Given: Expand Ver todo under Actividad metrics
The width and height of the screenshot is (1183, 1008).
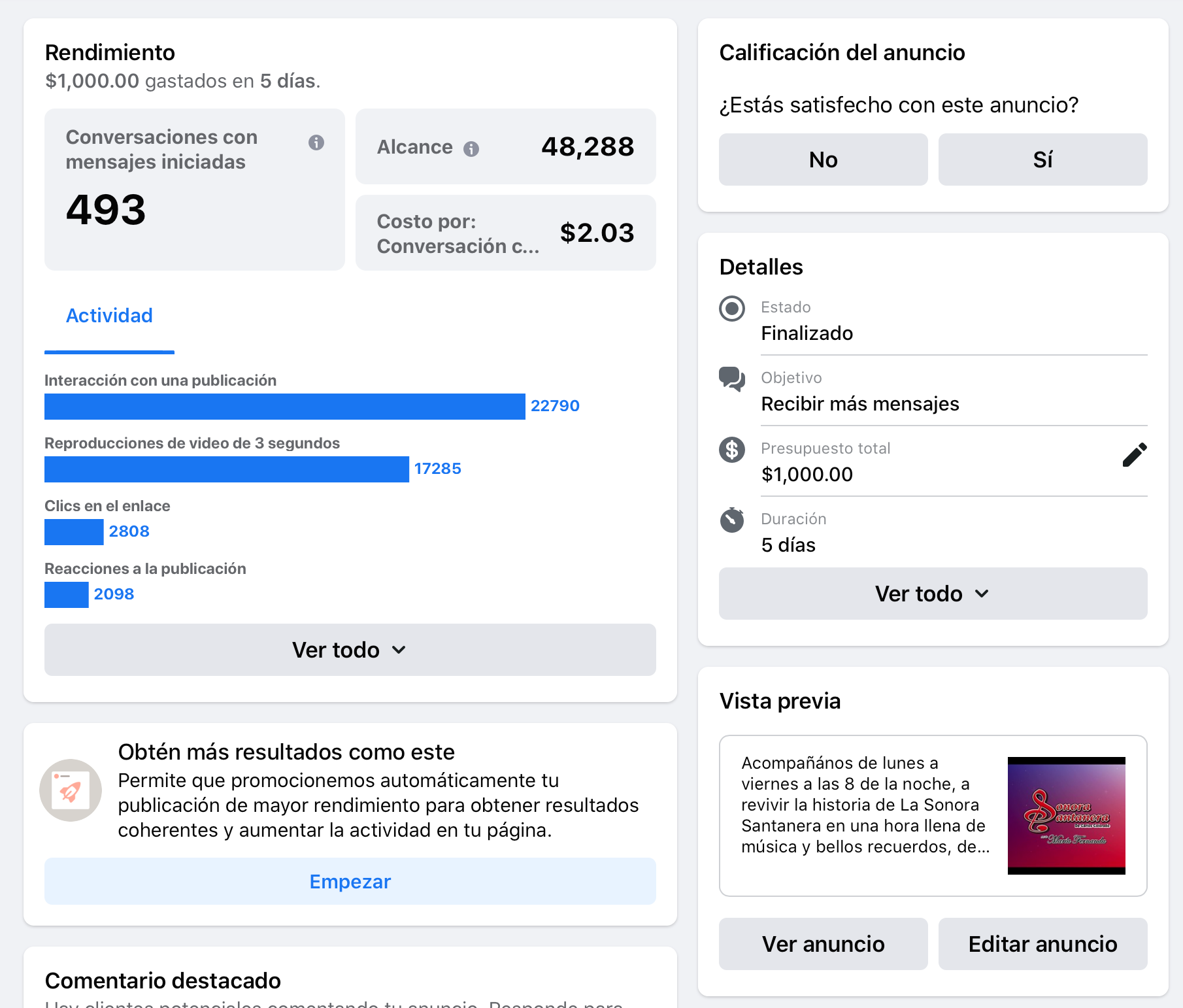Looking at the screenshot, I should [x=350, y=650].
